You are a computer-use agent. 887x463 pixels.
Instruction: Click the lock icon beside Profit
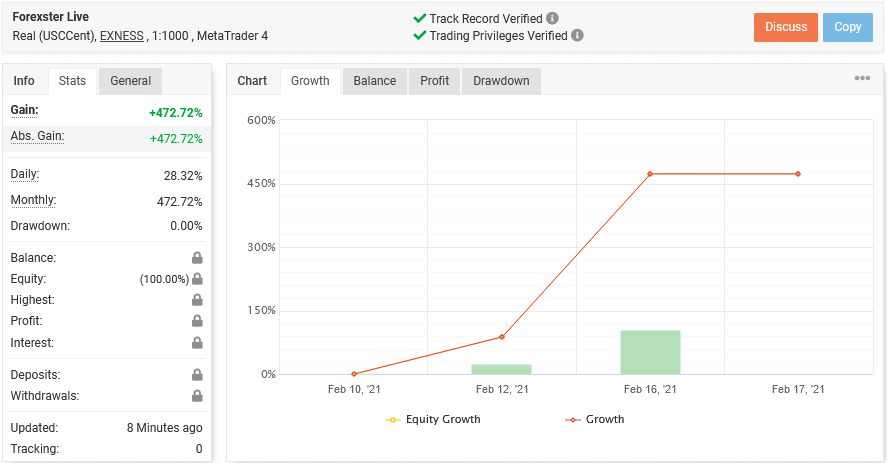click(197, 321)
